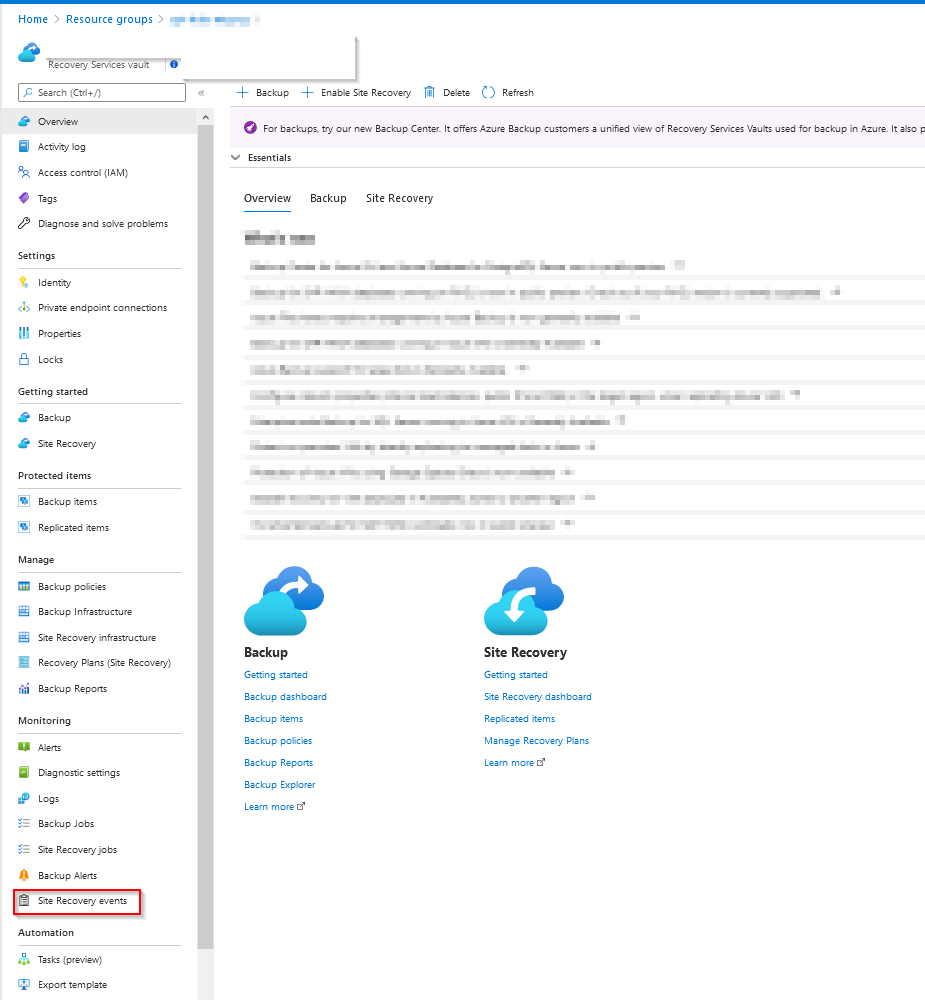
Task: Open the Backup Explorer link
Action: coord(279,784)
